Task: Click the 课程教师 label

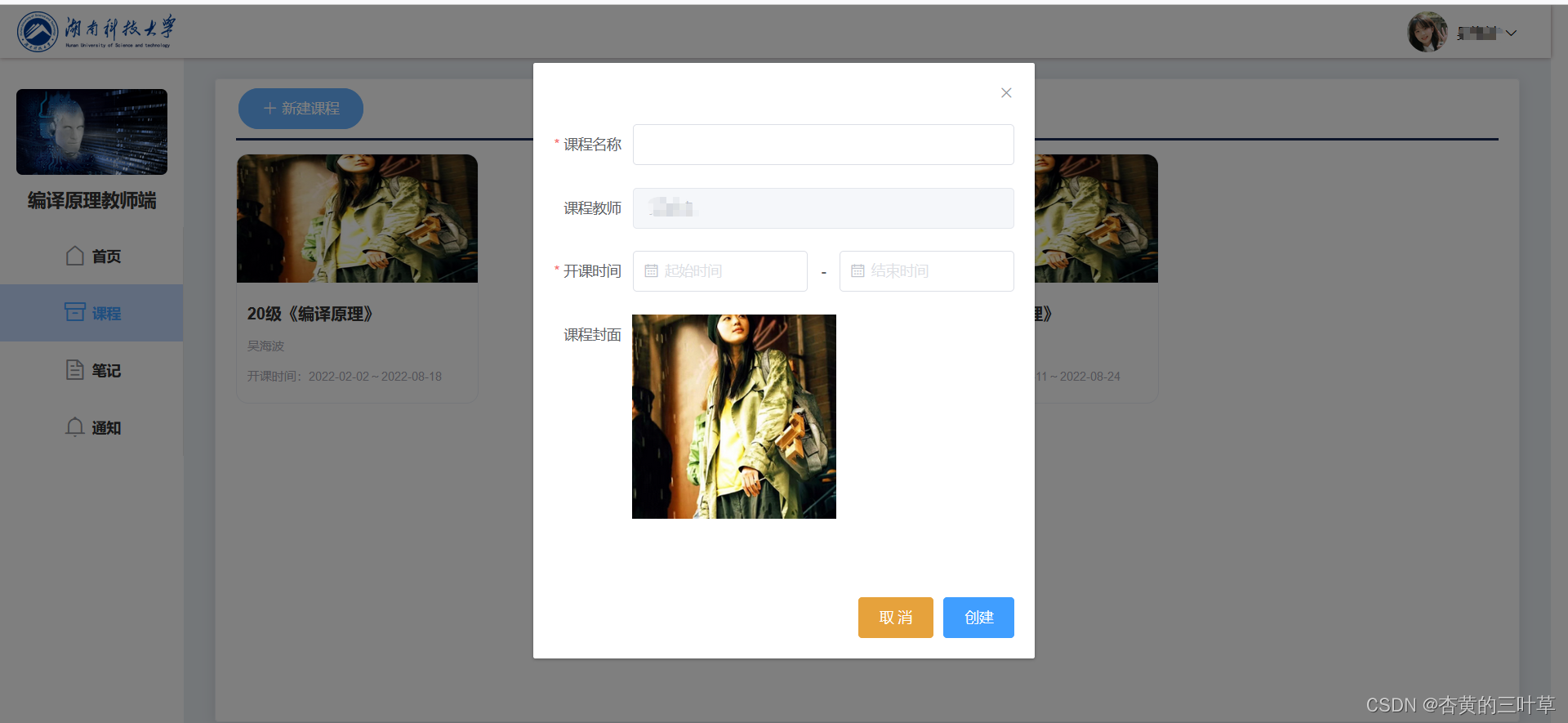Action: (x=592, y=208)
